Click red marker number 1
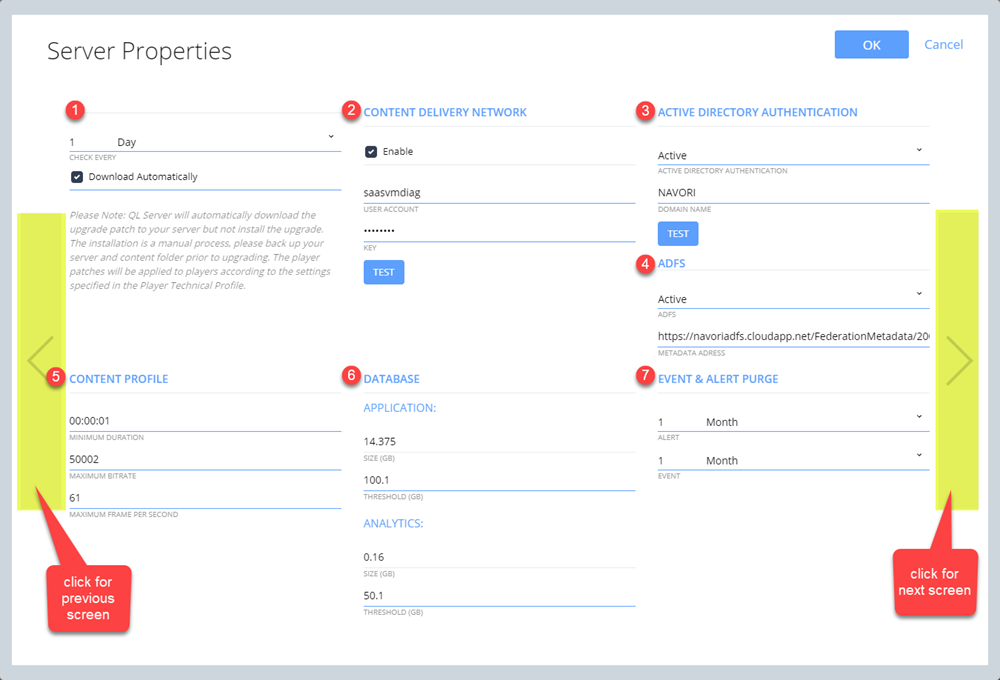The image size is (1000, 680). pyautogui.click(x=77, y=111)
